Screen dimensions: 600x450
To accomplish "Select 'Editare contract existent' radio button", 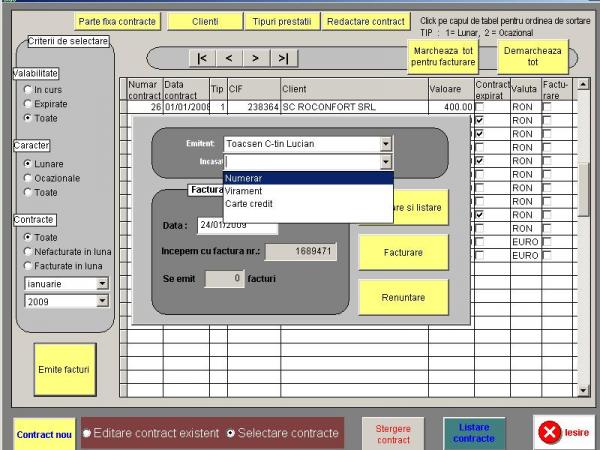I will [87, 432].
